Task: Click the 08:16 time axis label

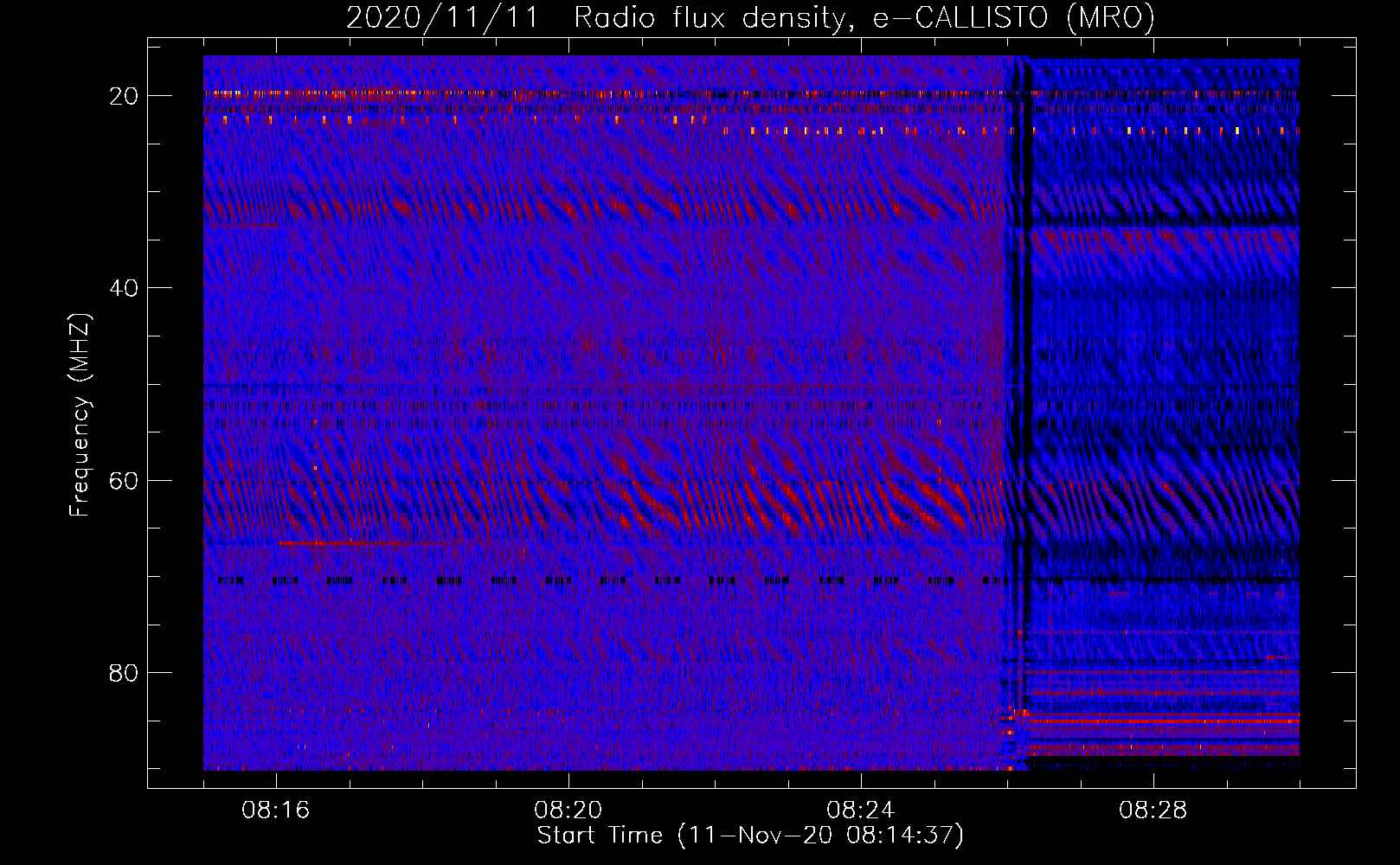Action: (276, 811)
